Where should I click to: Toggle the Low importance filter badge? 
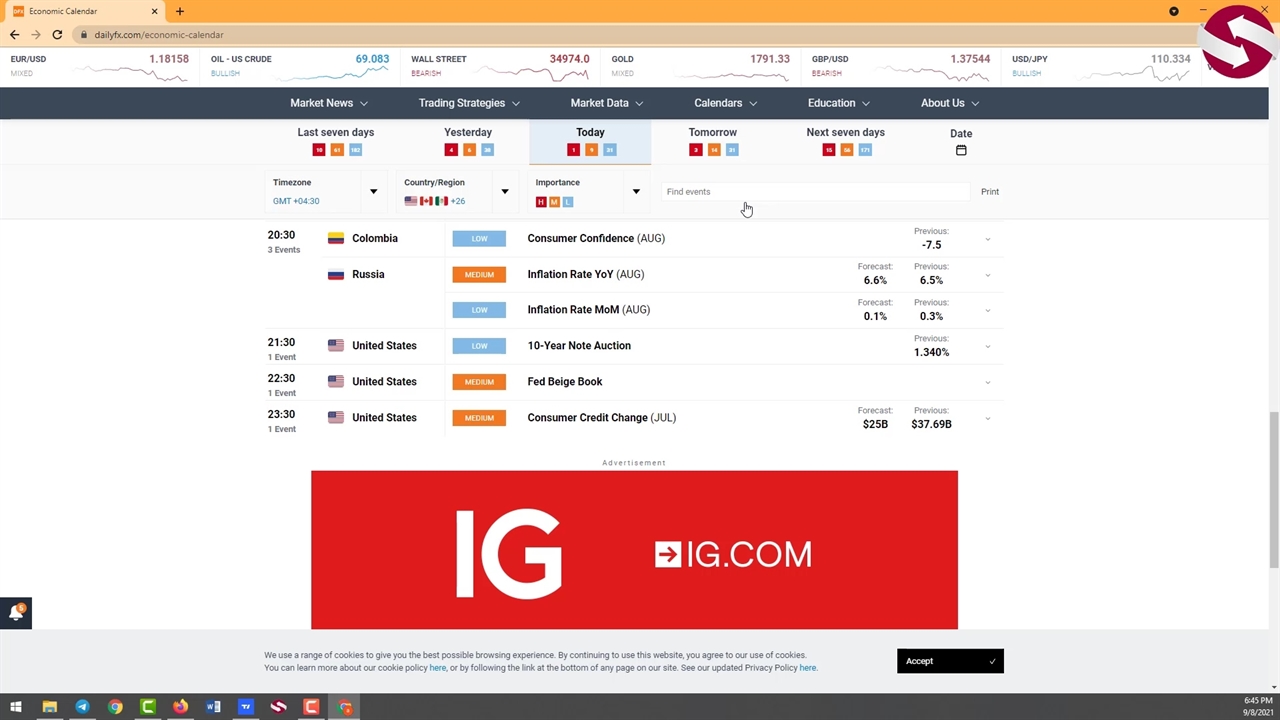(567, 202)
